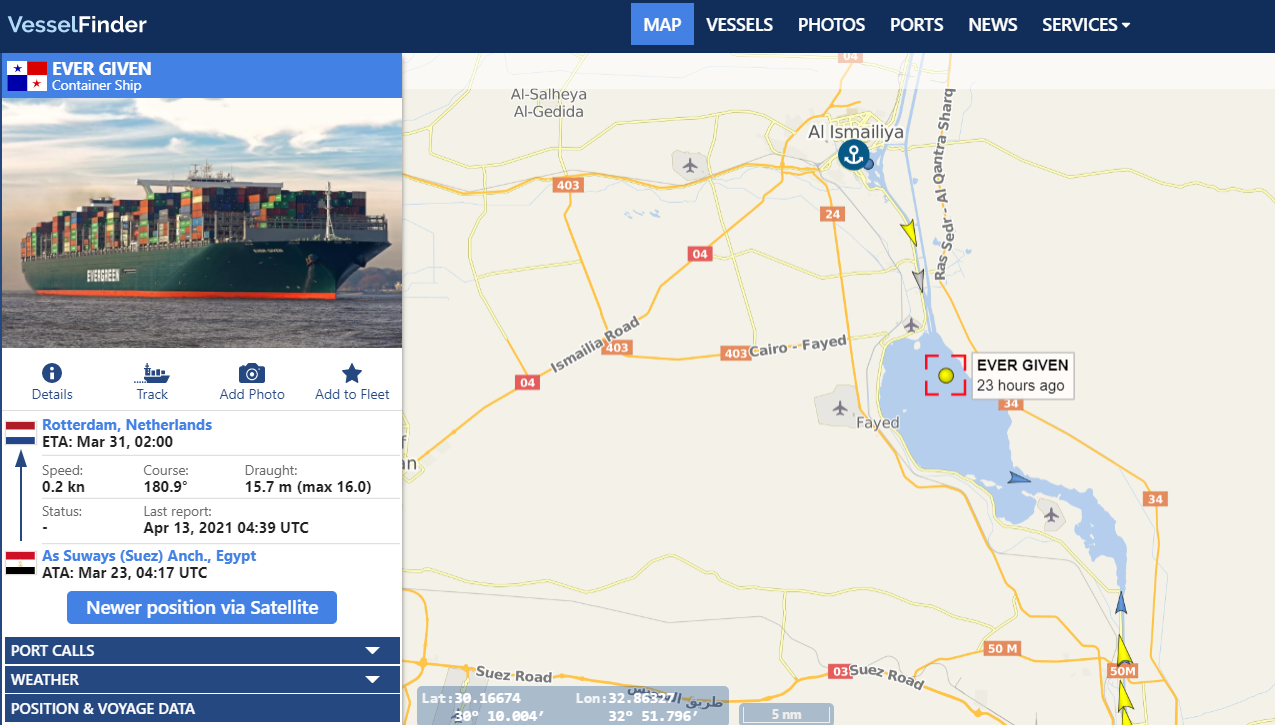Expand the POSITION & VOYAGE DATA section
Screen dimensions: 1275x725
[202, 709]
